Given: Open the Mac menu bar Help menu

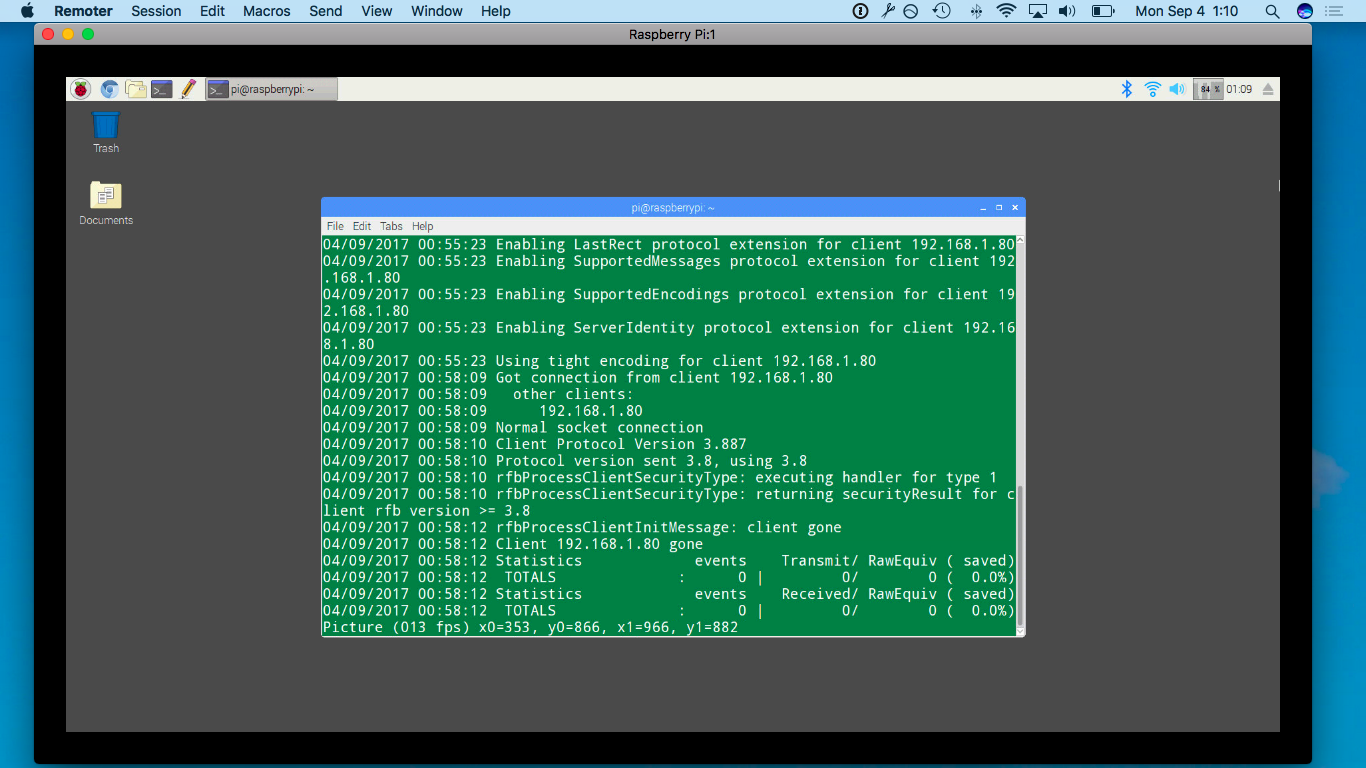Looking at the screenshot, I should (496, 11).
